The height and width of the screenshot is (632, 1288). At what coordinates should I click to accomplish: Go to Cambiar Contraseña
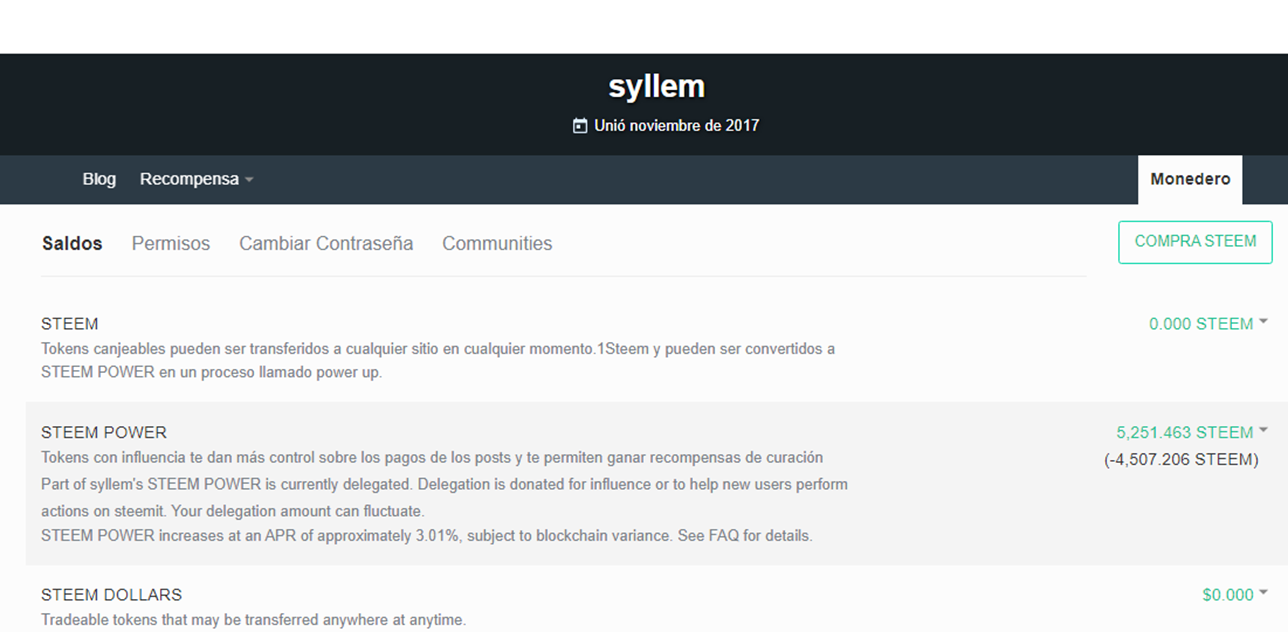click(x=326, y=243)
